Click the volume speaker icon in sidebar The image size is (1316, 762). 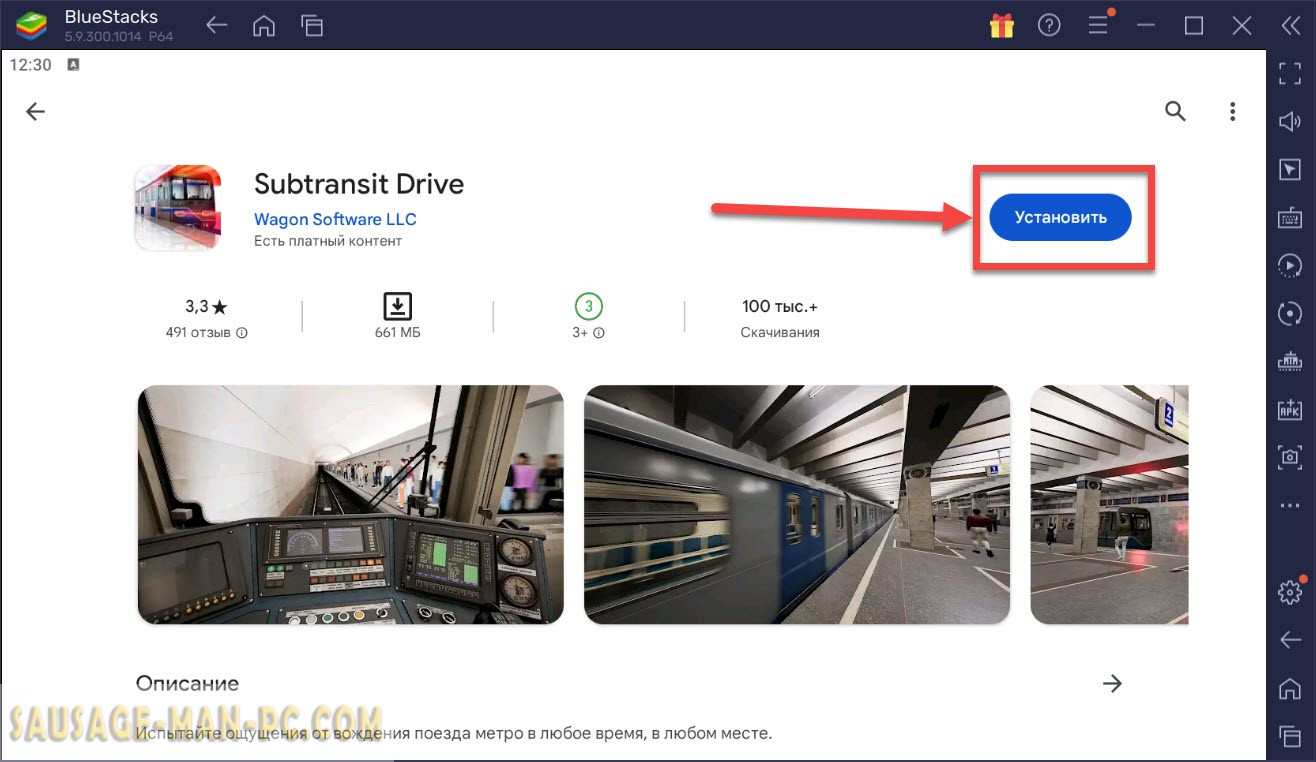tap(1290, 122)
